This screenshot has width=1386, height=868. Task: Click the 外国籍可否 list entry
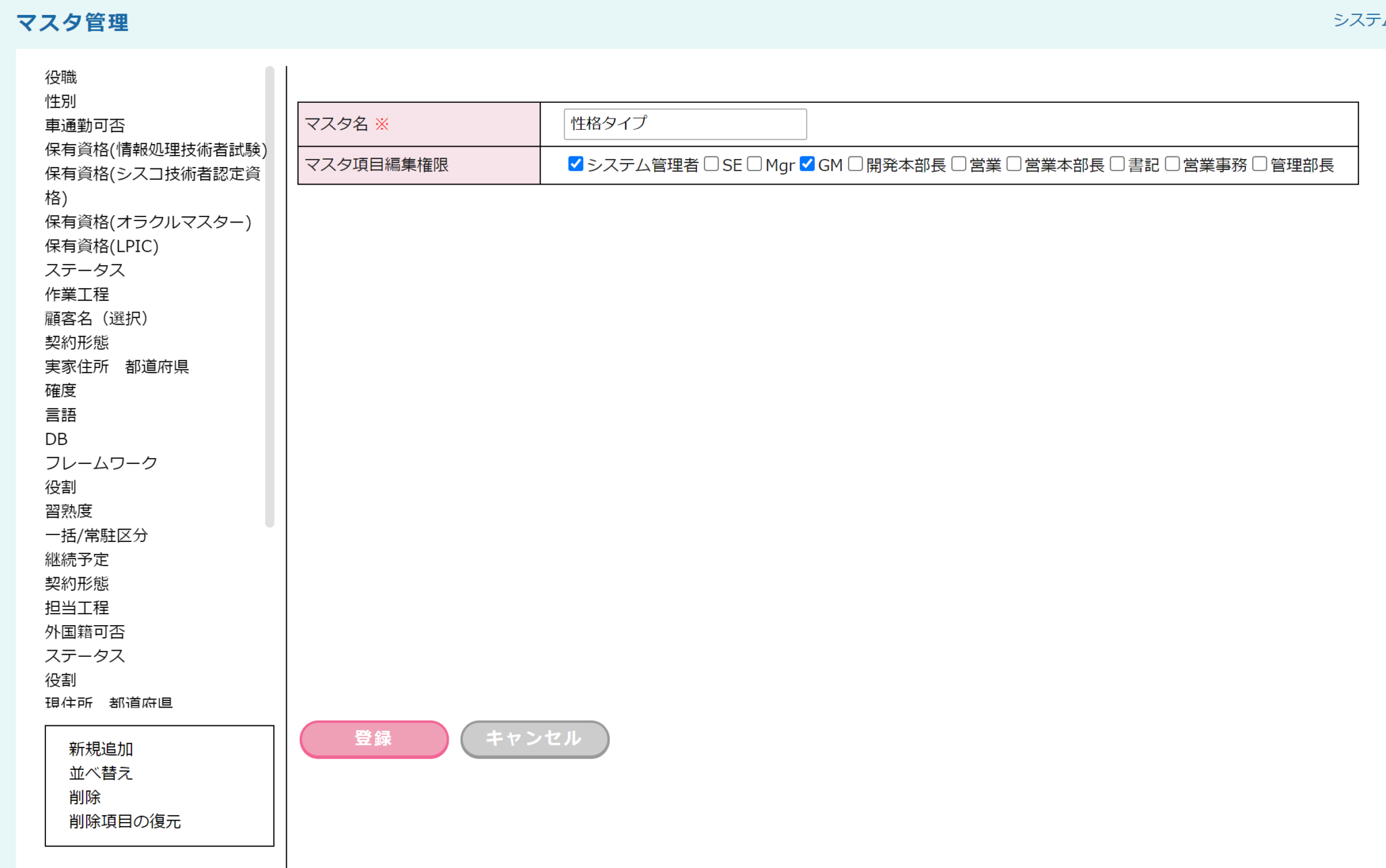[85, 632]
